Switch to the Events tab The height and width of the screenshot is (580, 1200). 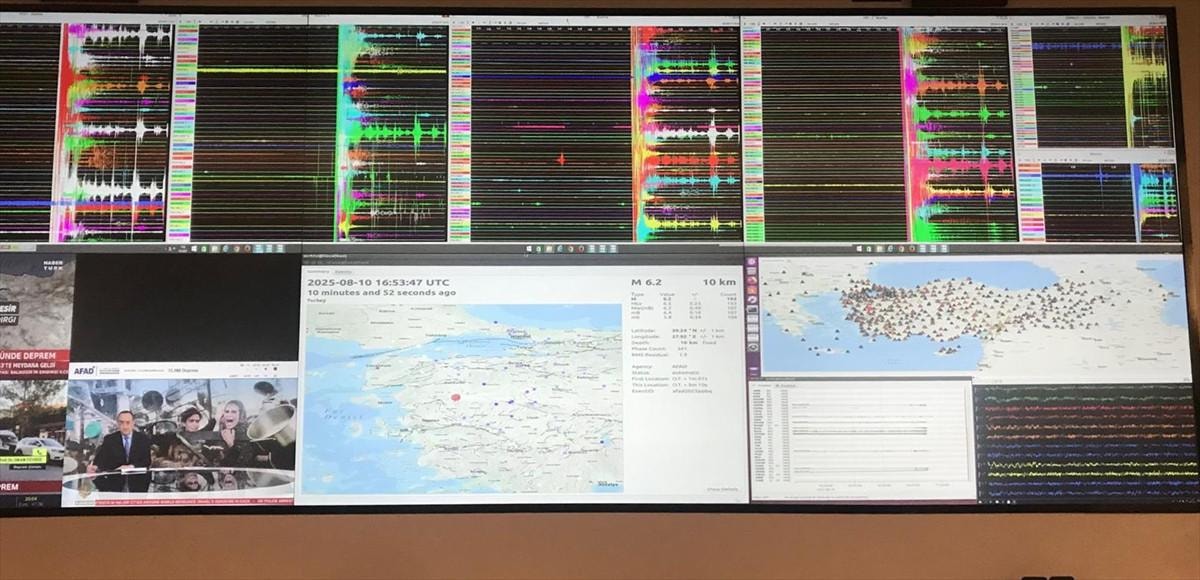[x=343, y=271]
